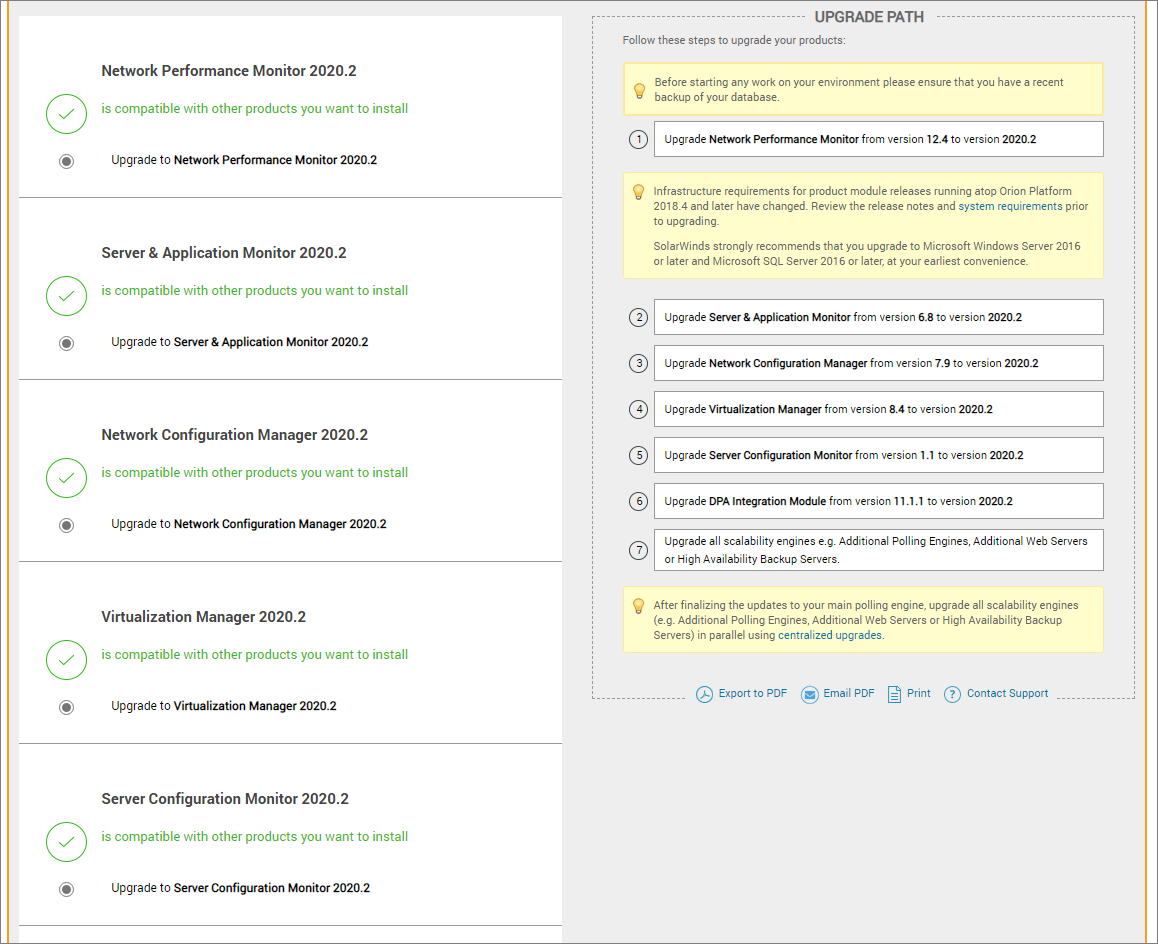
Task: Click step box Upgrade Server & Application Monitor from 6.8
Action: click(879, 317)
